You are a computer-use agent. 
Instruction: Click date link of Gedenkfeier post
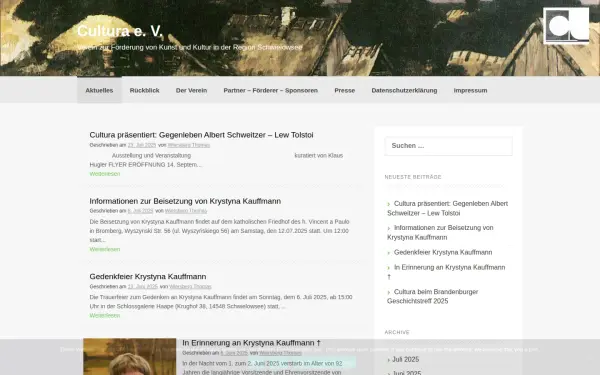[143, 286]
